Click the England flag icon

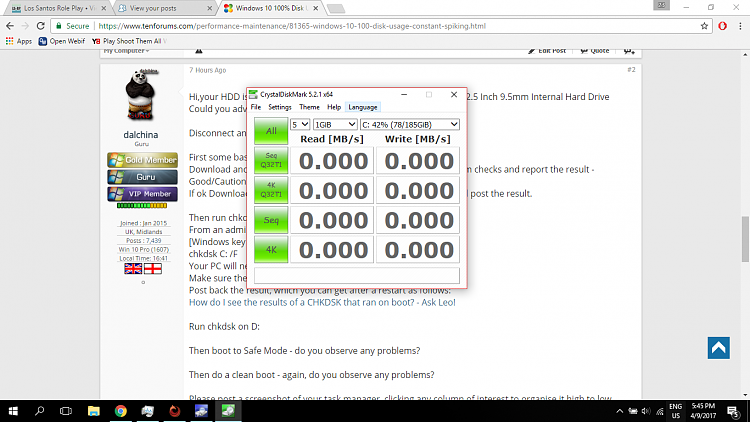153,268
